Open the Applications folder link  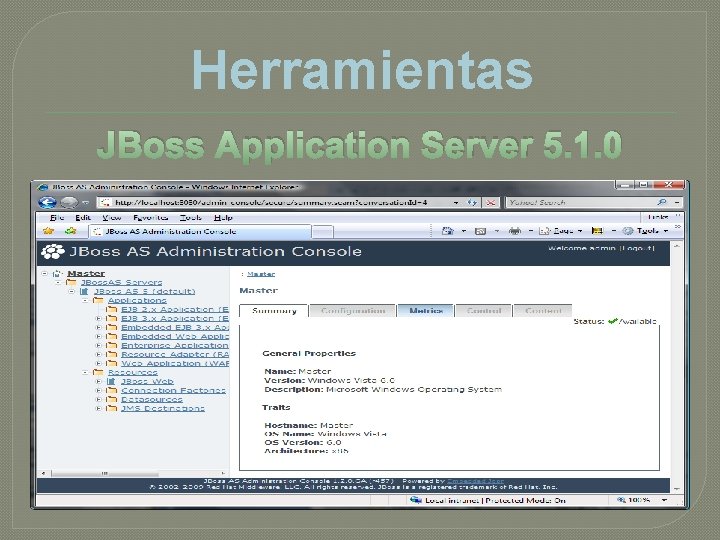coord(137,300)
